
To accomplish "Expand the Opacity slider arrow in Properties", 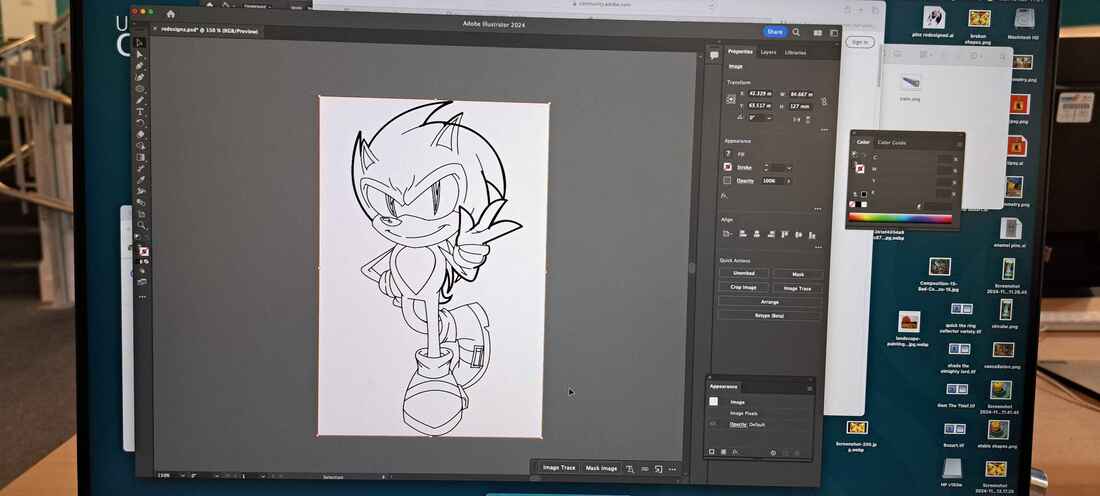I will click(789, 181).
